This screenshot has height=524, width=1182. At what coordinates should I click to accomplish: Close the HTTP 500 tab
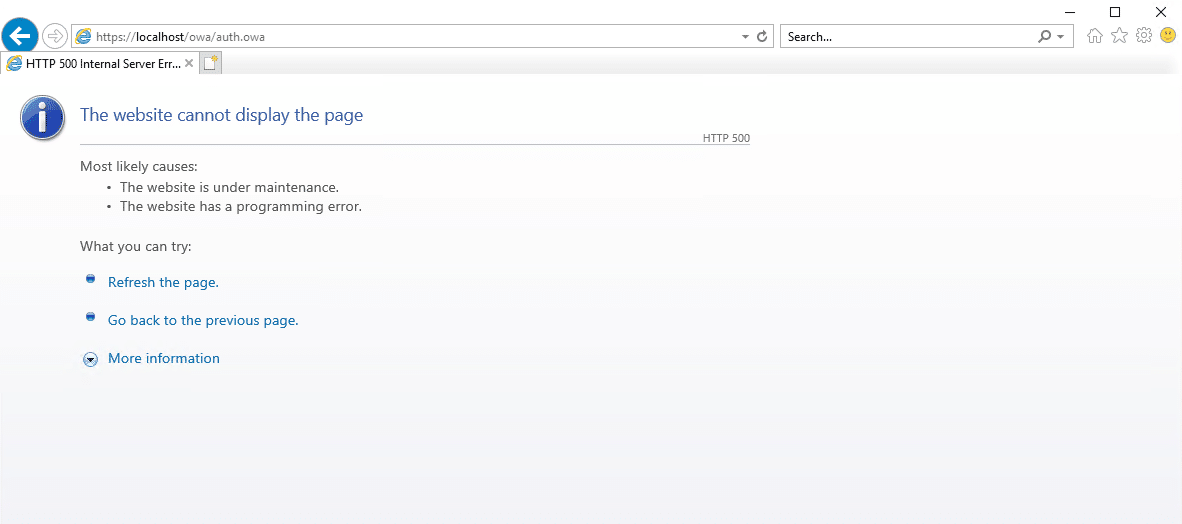(189, 63)
